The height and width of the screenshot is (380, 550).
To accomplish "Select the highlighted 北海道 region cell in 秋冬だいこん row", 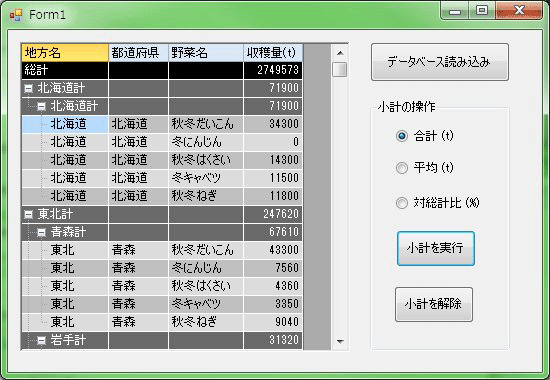I will [x=65, y=124].
